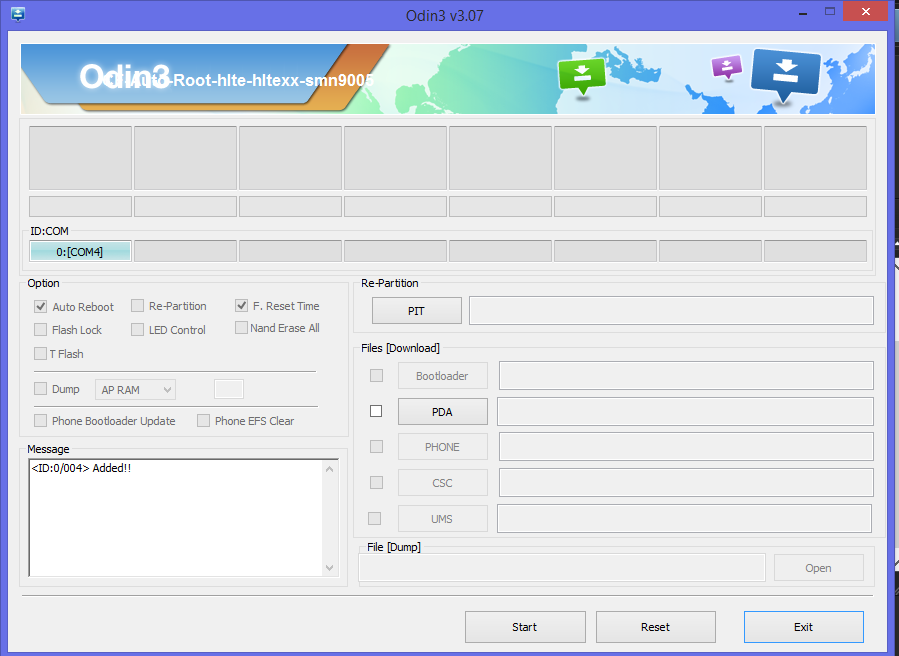Open the AP RAM dropdown
The image size is (899, 656).
pos(135,390)
